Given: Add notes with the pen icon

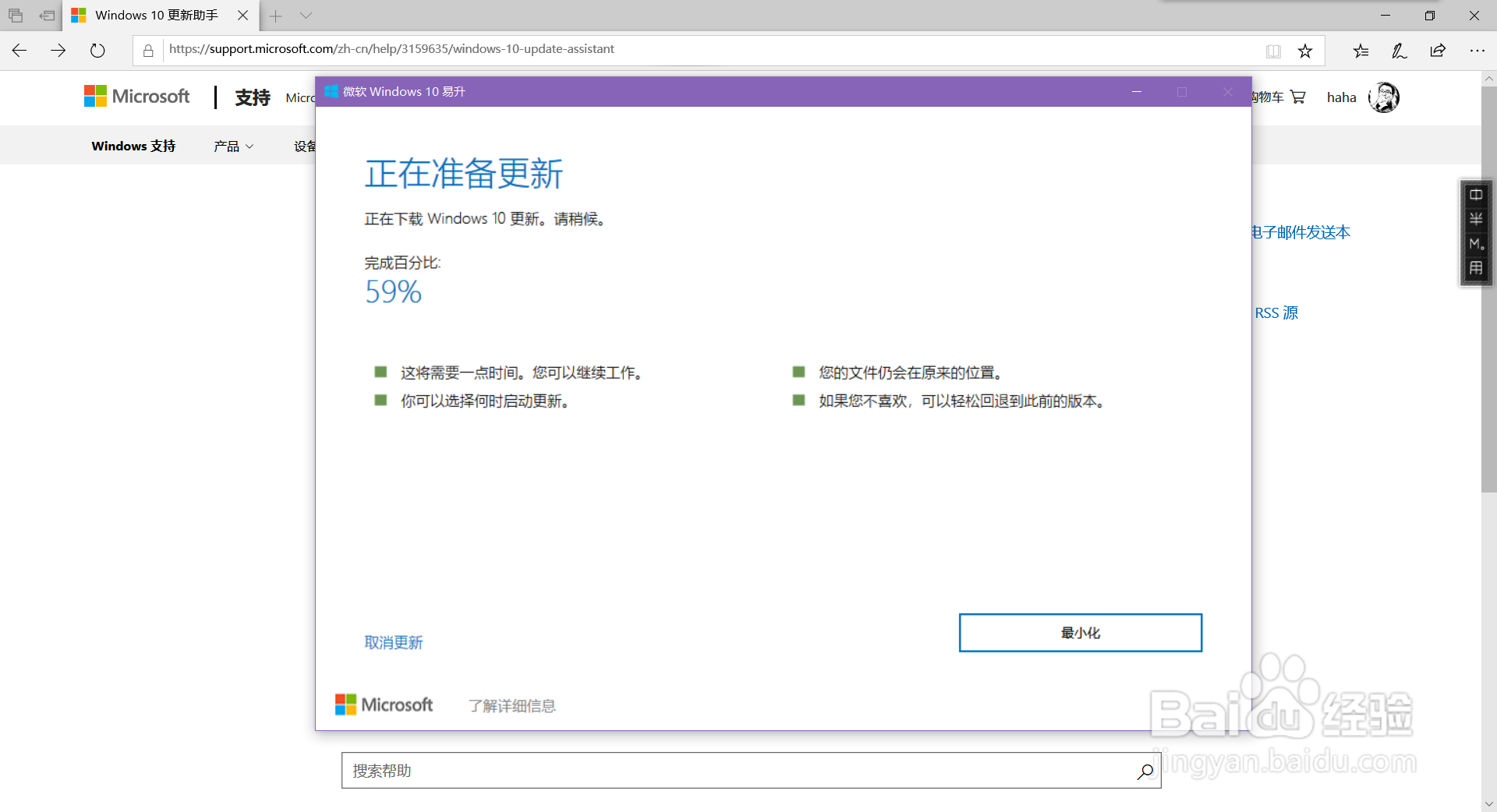Looking at the screenshot, I should [1400, 51].
